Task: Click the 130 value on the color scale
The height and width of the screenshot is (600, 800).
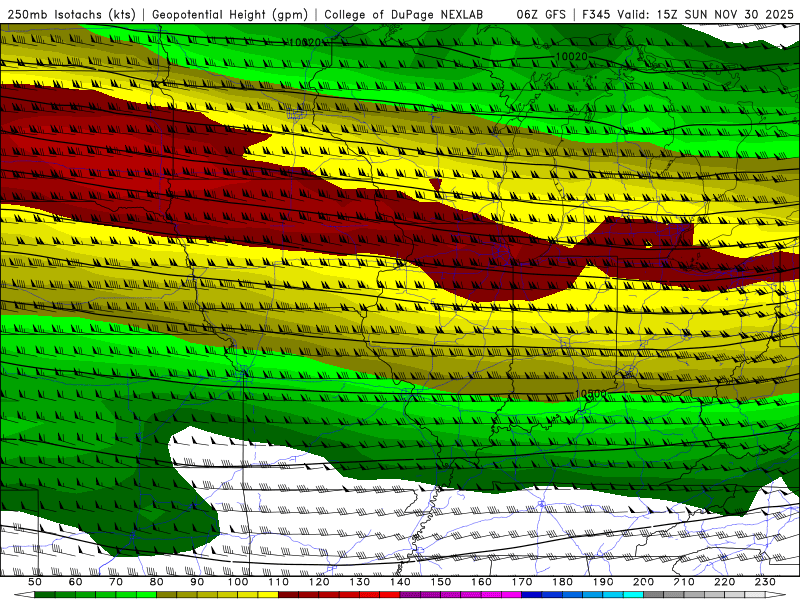Action: [x=360, y=582]
